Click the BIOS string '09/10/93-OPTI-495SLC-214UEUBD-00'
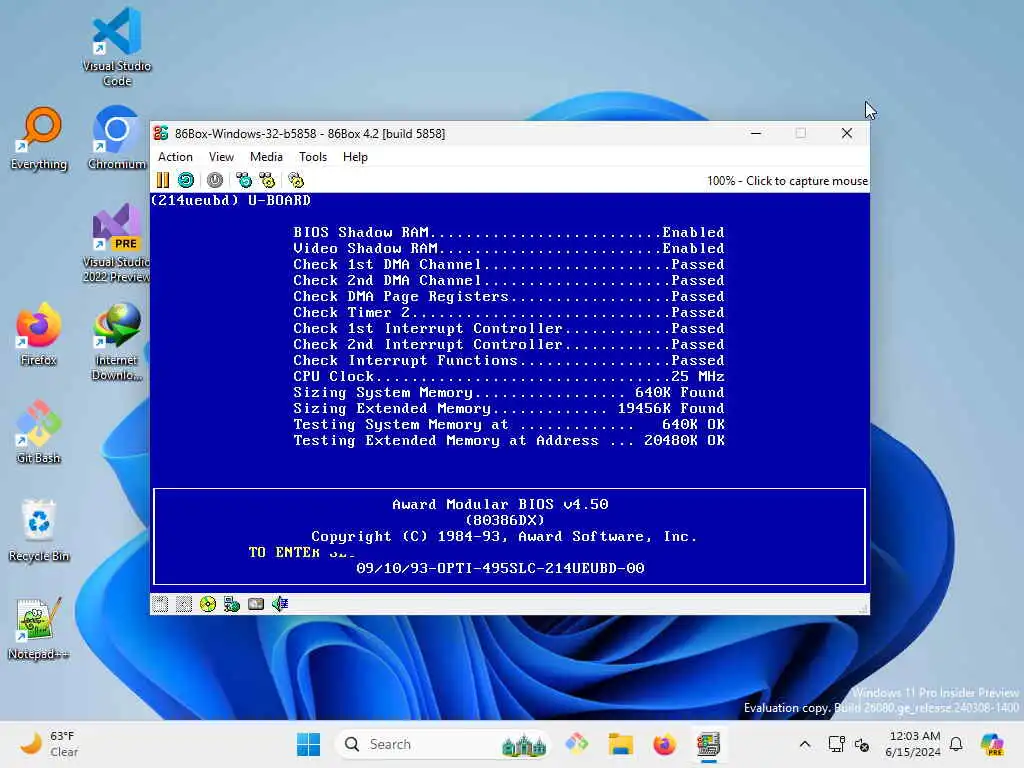Viewport: 1024px width, 768px height. (500, 568)
